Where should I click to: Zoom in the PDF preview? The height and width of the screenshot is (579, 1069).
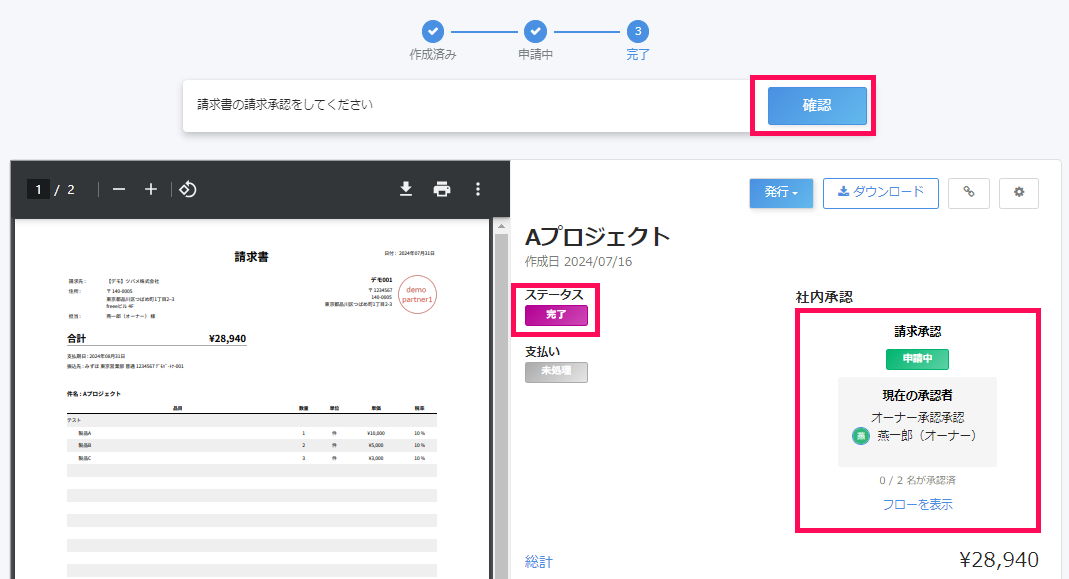[151, 189]
